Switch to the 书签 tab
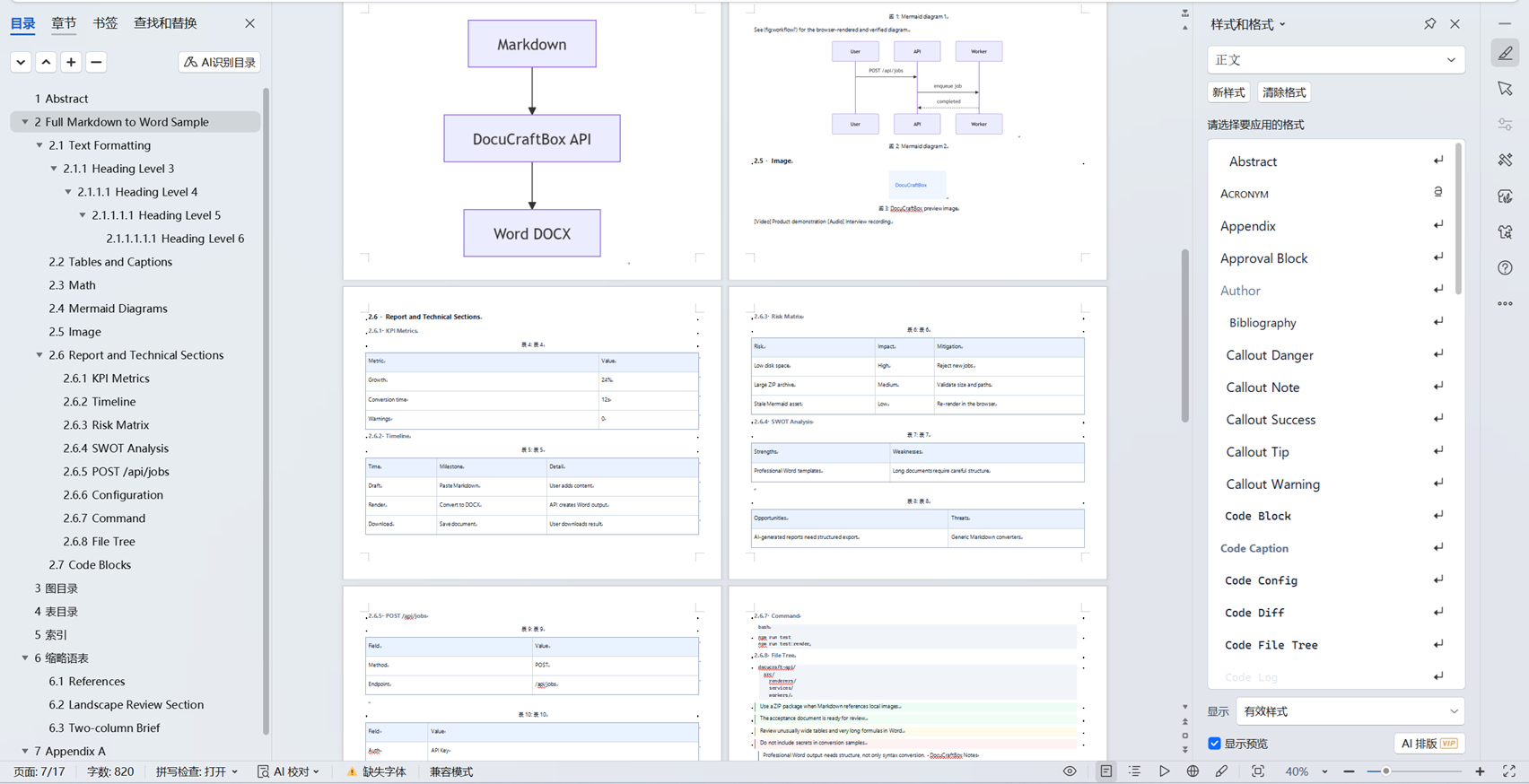The height and width of the screenshot is (784, 1529). coord(105,23)
